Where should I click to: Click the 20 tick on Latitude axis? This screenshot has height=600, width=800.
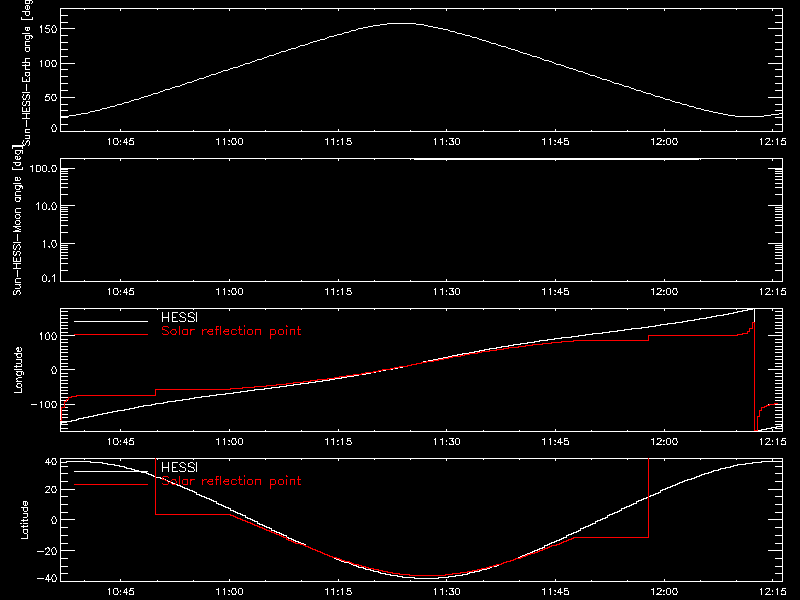[x=51, y=490]
